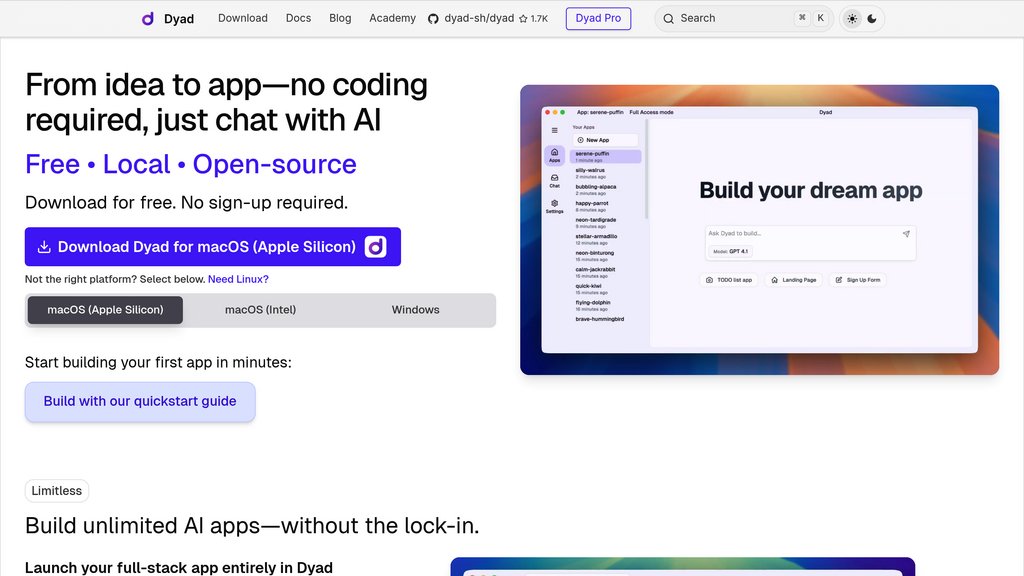Click the Need Linux? link
Image resolution: width=1024 pixels, height=576 pixels.
coord(238,279)
